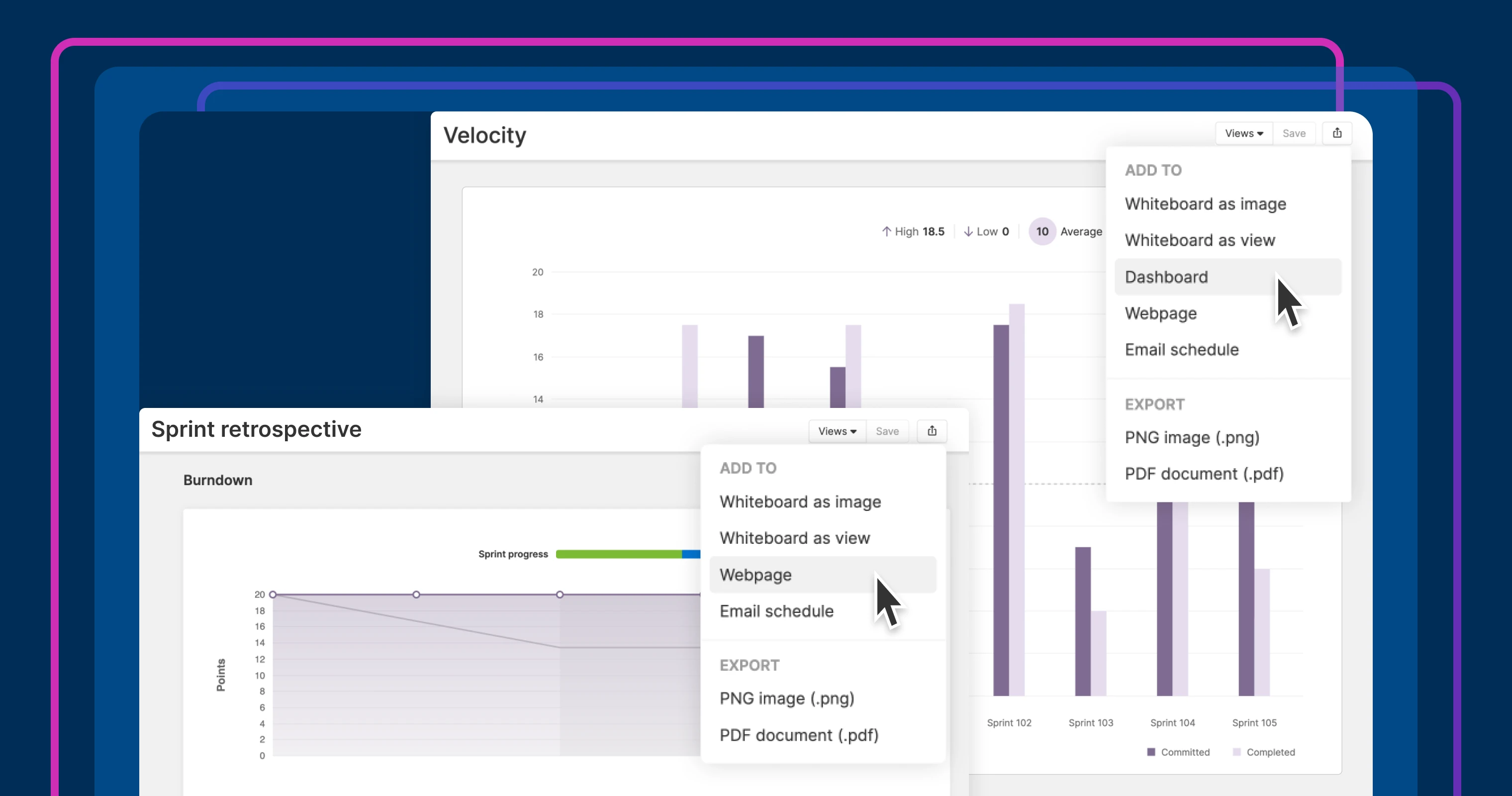1512x796 pixels.
Task: Toggle the Committed legend marker
Action: click(x=1151, y=752)
